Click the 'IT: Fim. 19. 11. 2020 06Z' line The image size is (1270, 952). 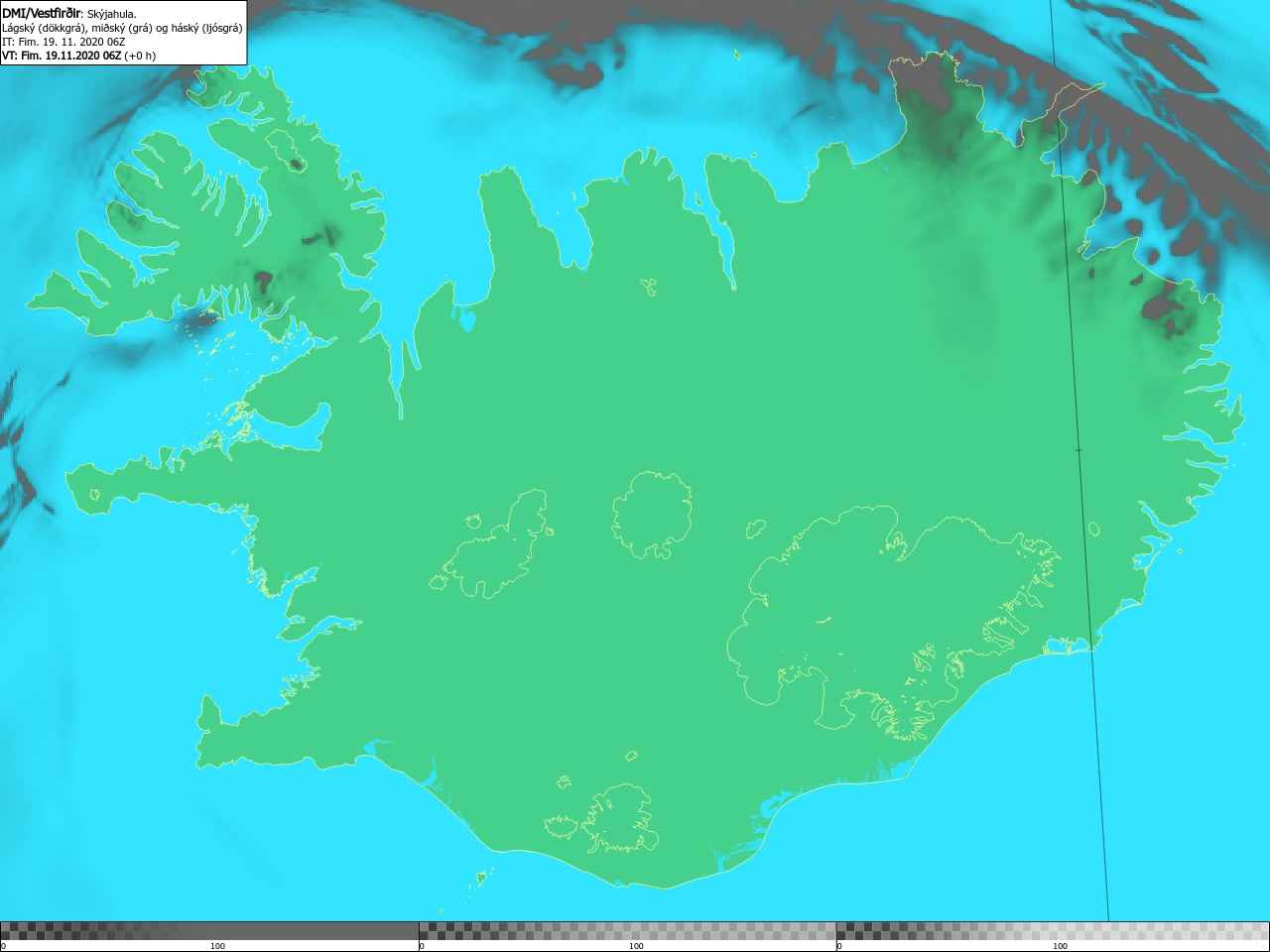63,42
